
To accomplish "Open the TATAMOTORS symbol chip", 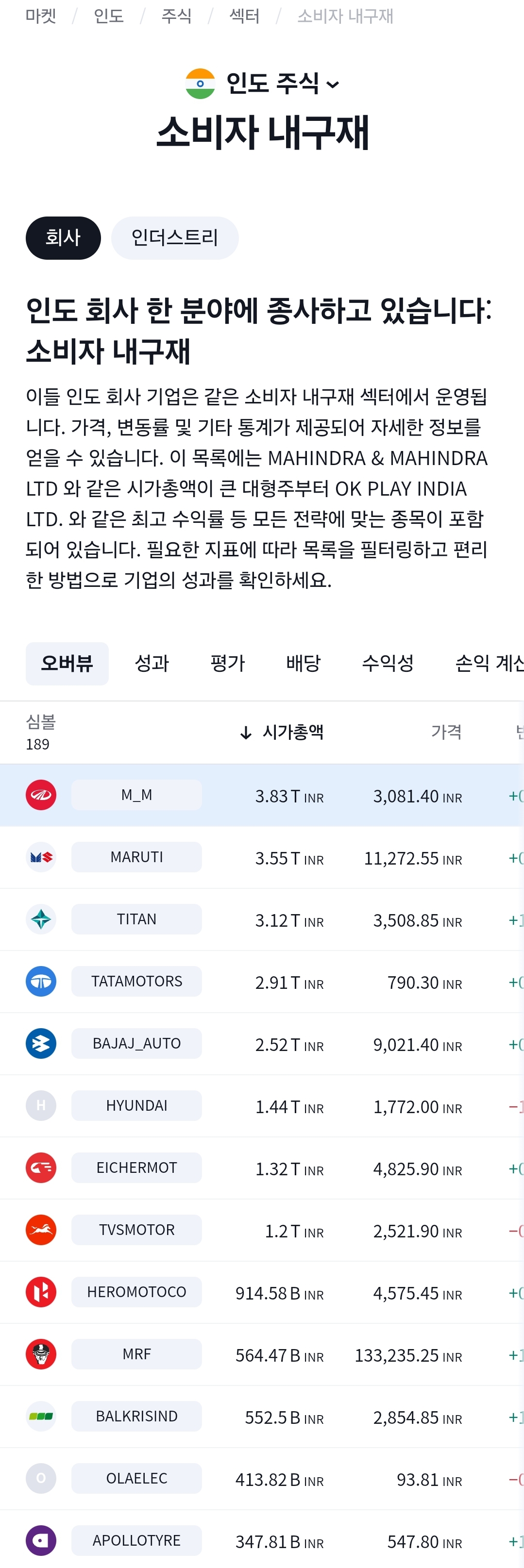I will [136, 981].
